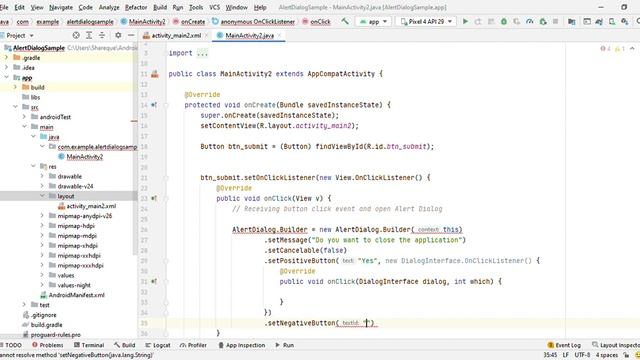This screenshot has height=360, width=640.
Task: Open Project panel settings gear
Action: pyautogui.click(x=118, y=36)
